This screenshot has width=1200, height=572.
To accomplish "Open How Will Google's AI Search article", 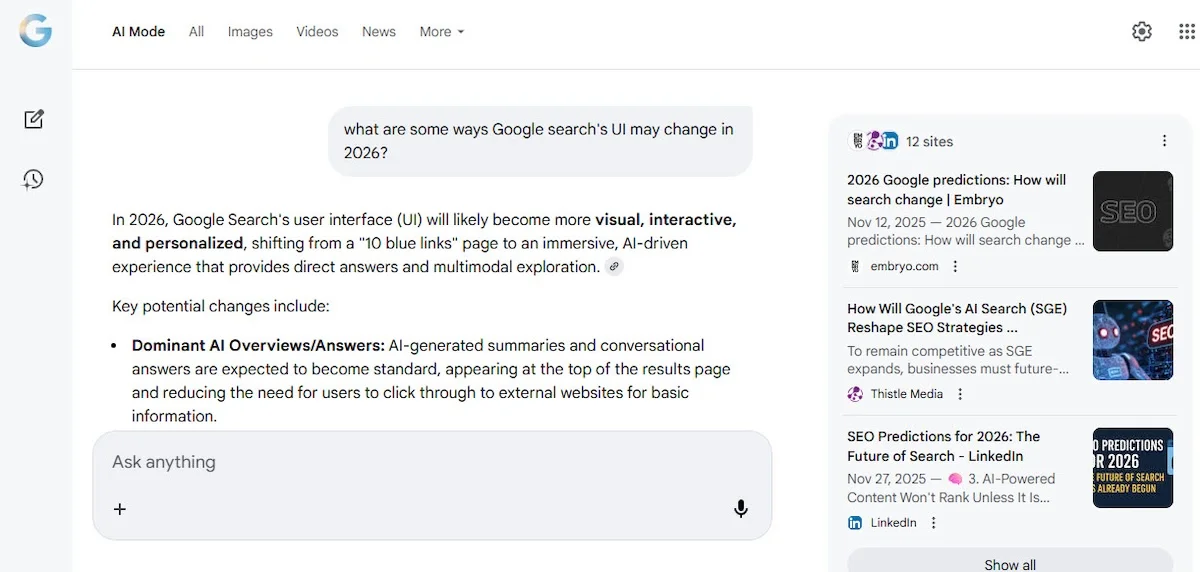I will click(957, 318).
